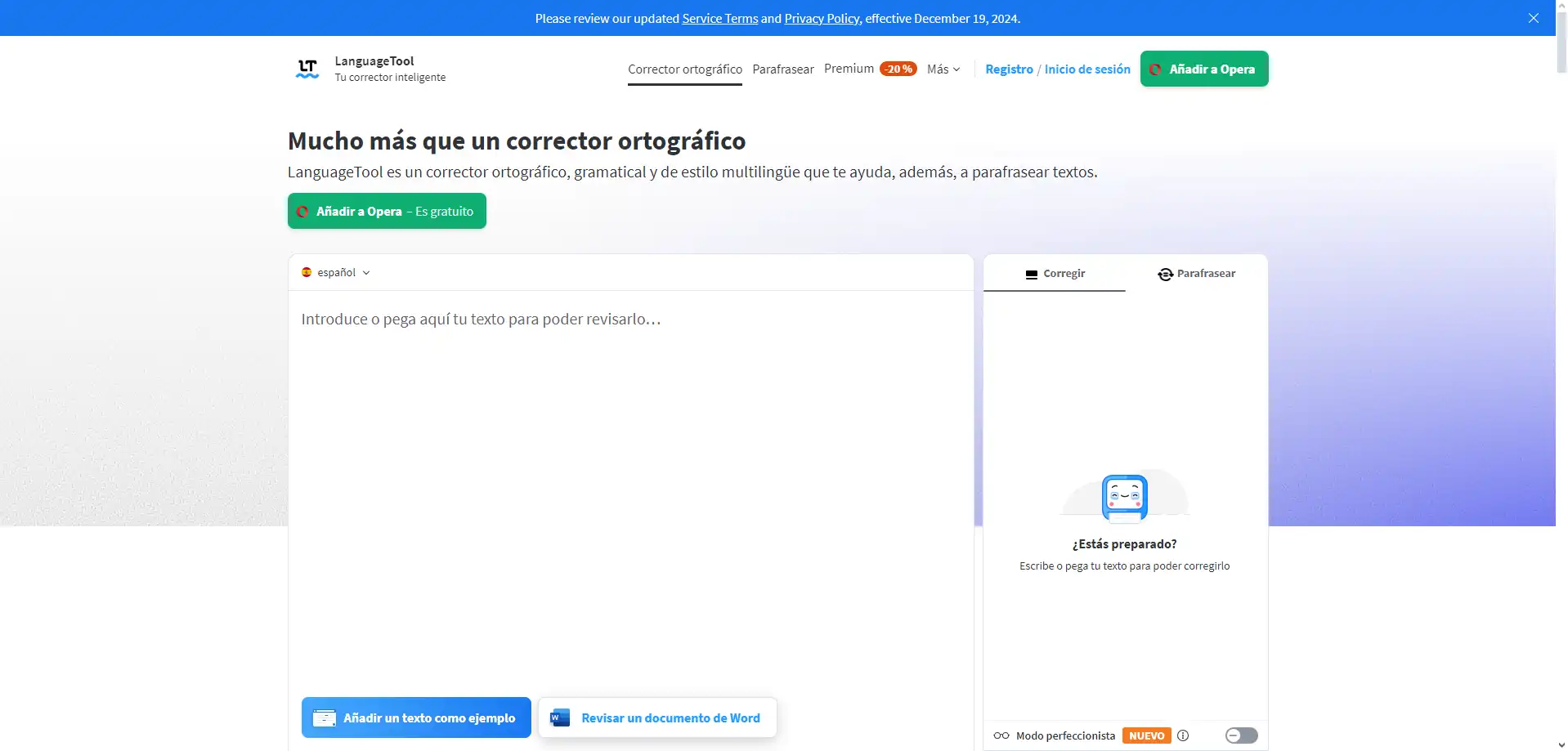
Task: Click into the text editor input area
Action: pyautogui.click(x=630, y=490)
